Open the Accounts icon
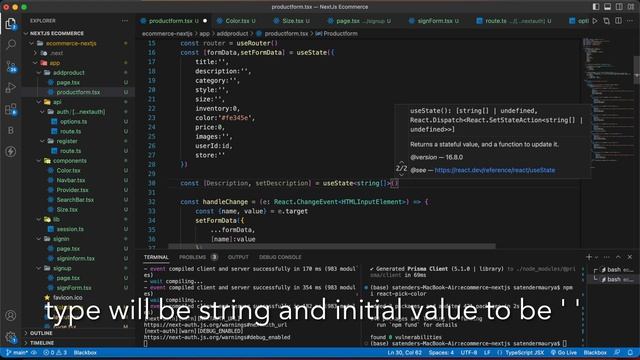 pos(11,316)
